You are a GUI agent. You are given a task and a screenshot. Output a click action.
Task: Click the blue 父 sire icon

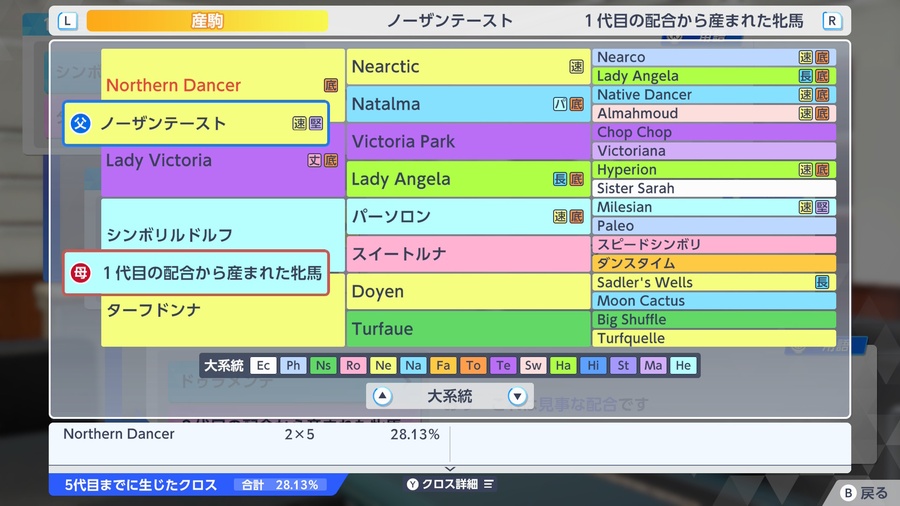point(81,123)
